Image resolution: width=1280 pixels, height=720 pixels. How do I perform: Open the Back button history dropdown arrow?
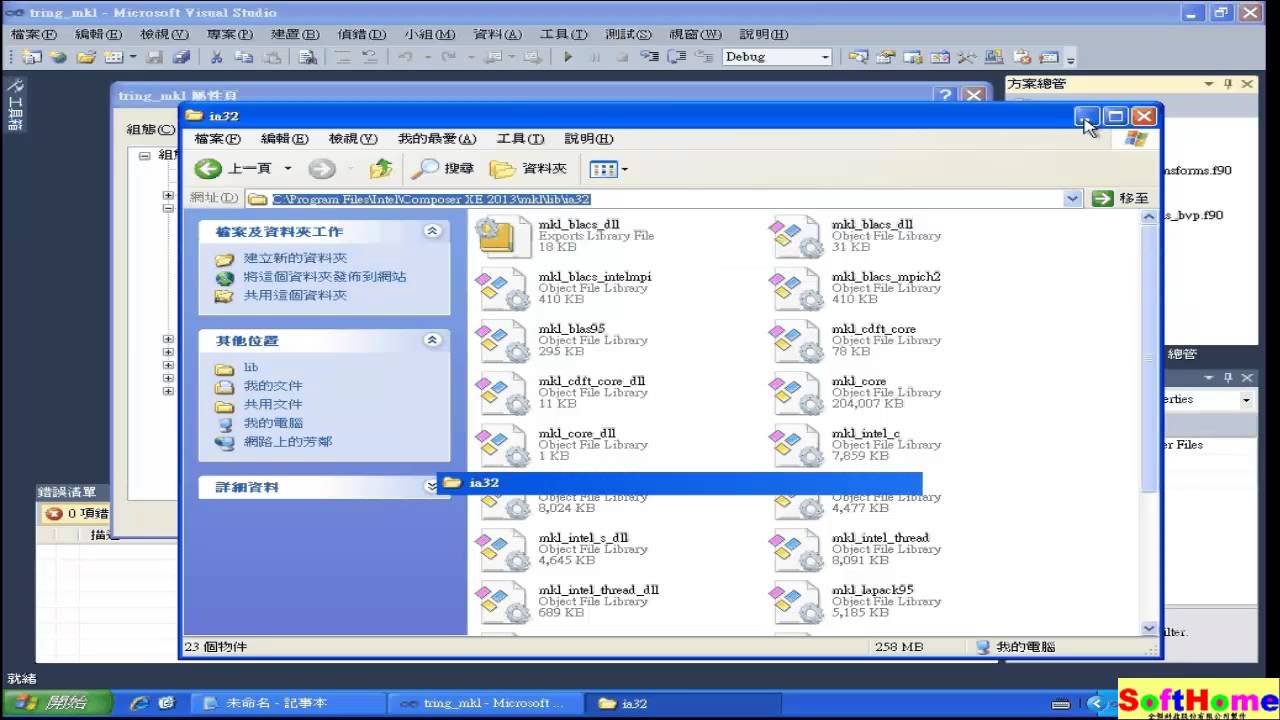point(288,169)
